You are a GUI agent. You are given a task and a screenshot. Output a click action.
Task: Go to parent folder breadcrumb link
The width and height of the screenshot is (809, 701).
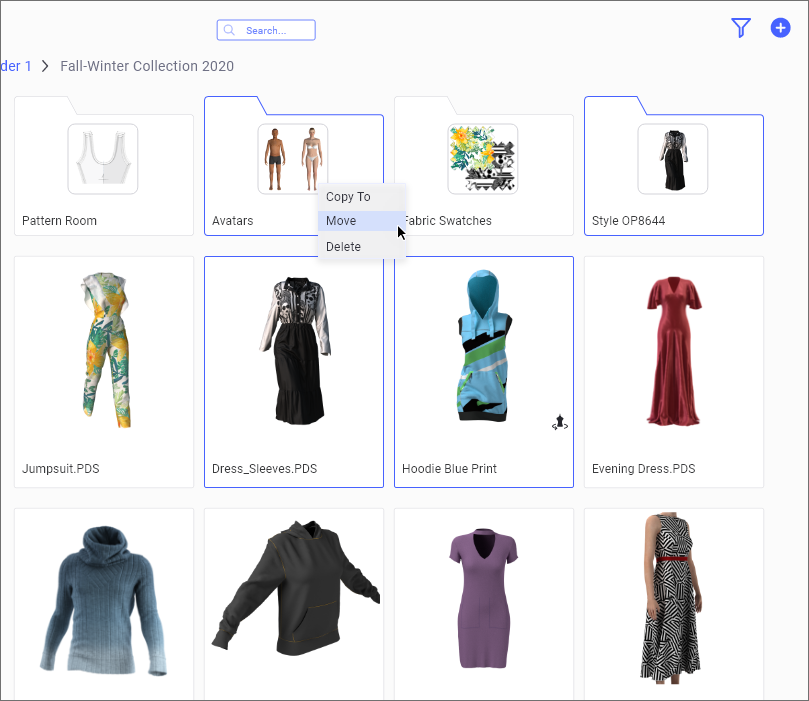click(16, 66)
